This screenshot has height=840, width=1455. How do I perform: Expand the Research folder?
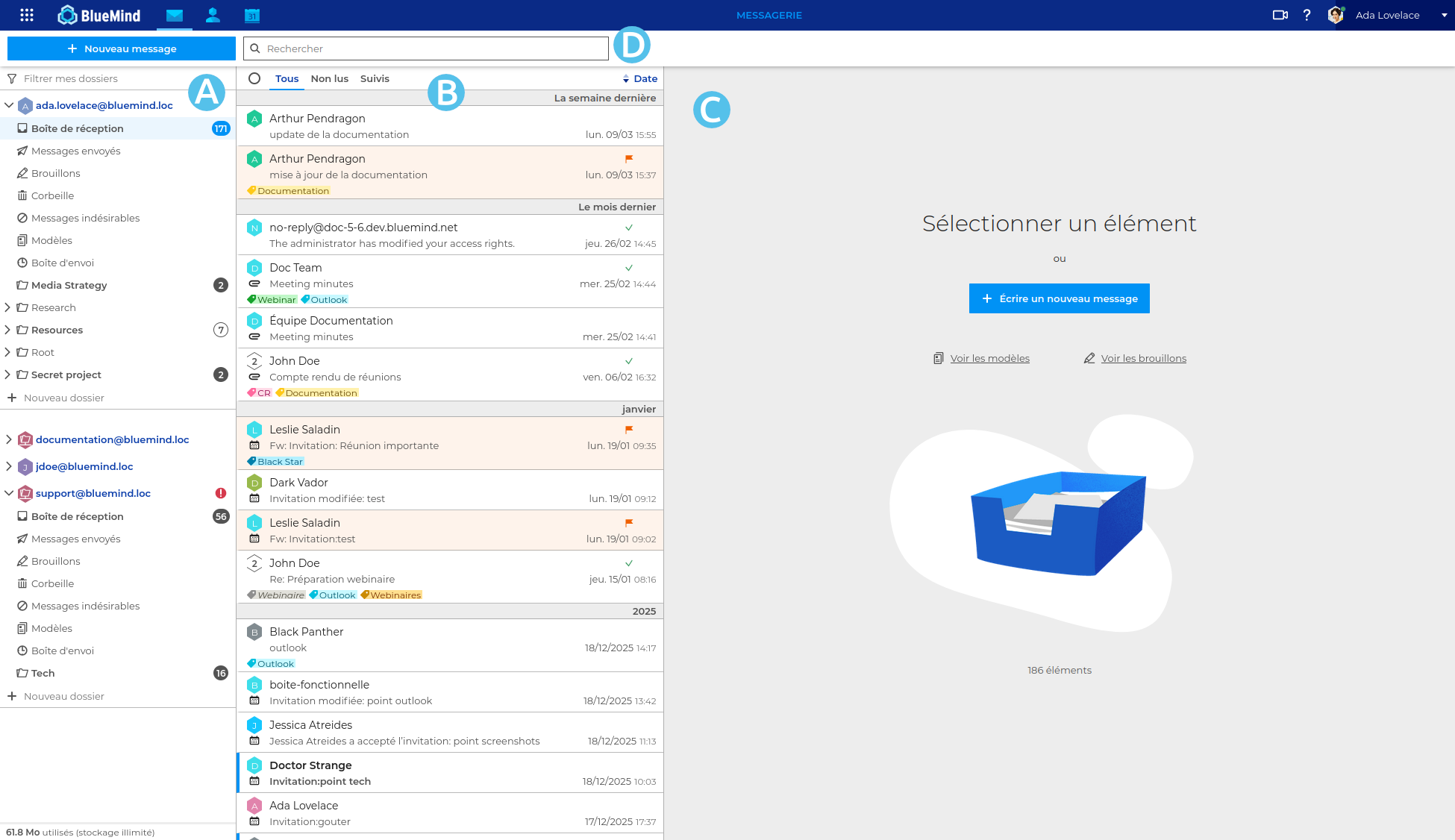(x=7, y=307)
